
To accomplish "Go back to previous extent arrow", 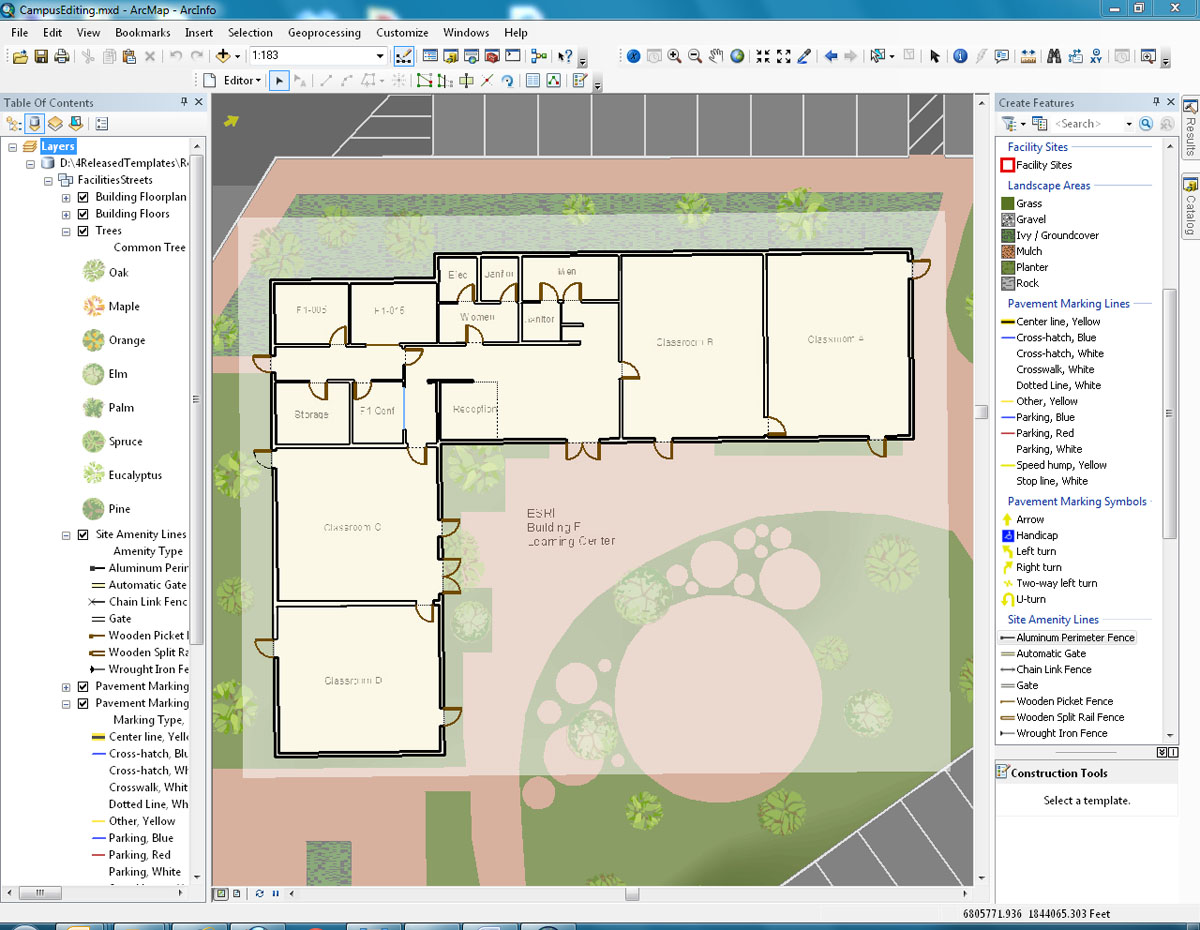I will [x=830, y=56].
